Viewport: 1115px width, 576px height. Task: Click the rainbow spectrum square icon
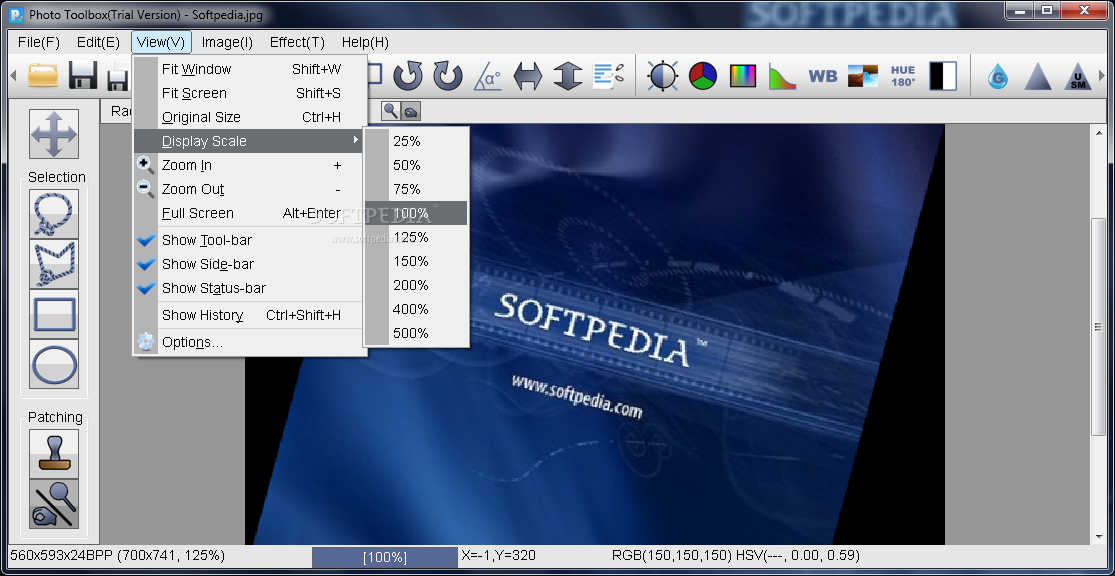pyautogui.click(x=742, y=75)
